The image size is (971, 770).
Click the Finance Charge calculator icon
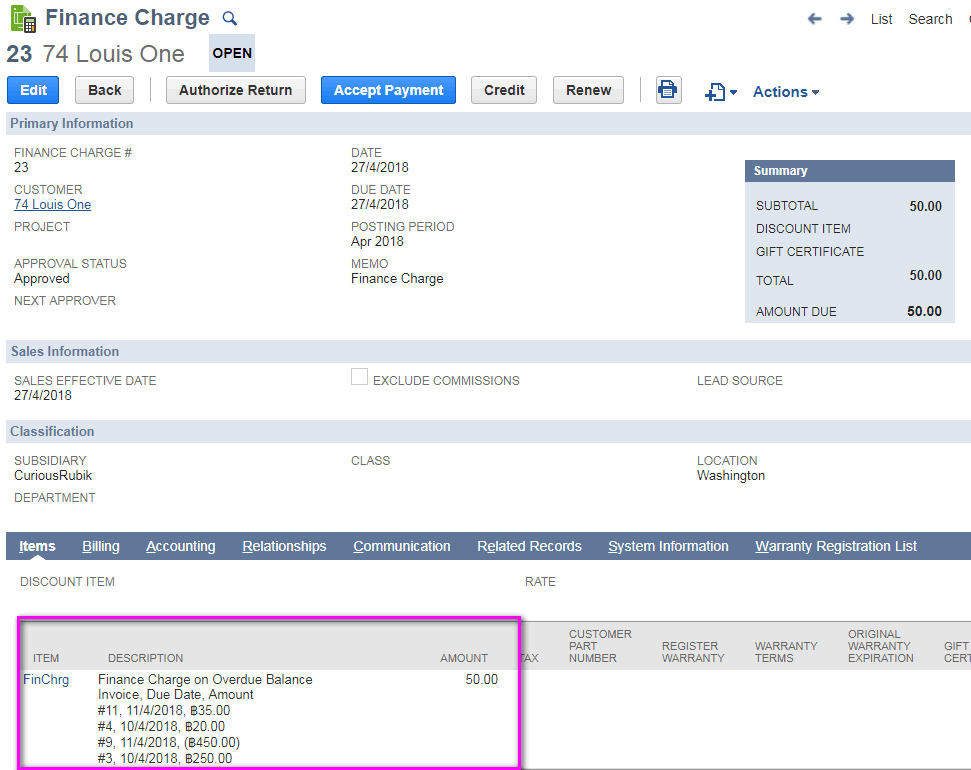pos(21,17)
